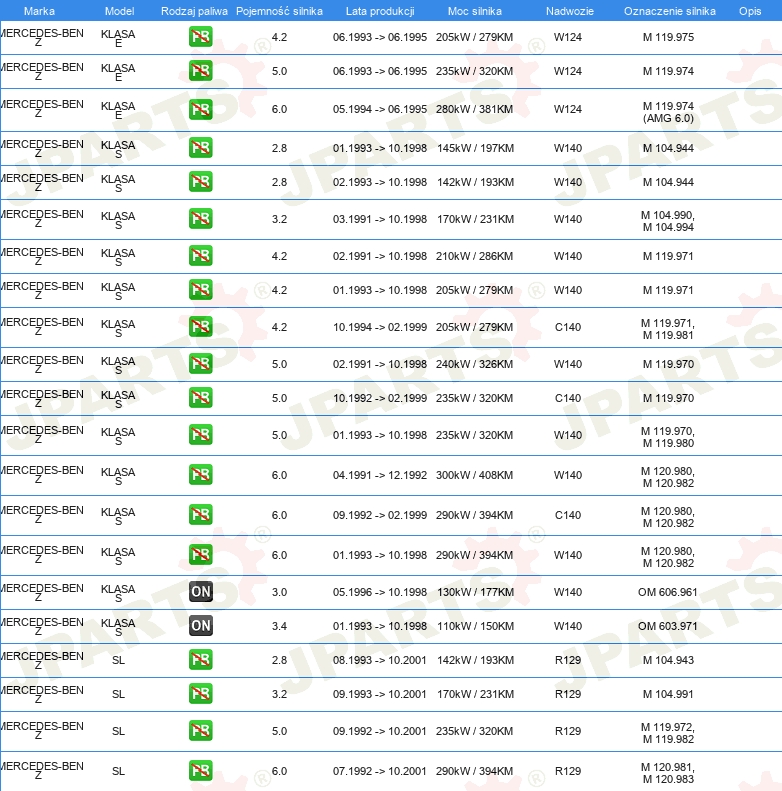Click the PB icon in the M 104.991 SL row
This screenshot has width=782, height=791.
point(200,694)
